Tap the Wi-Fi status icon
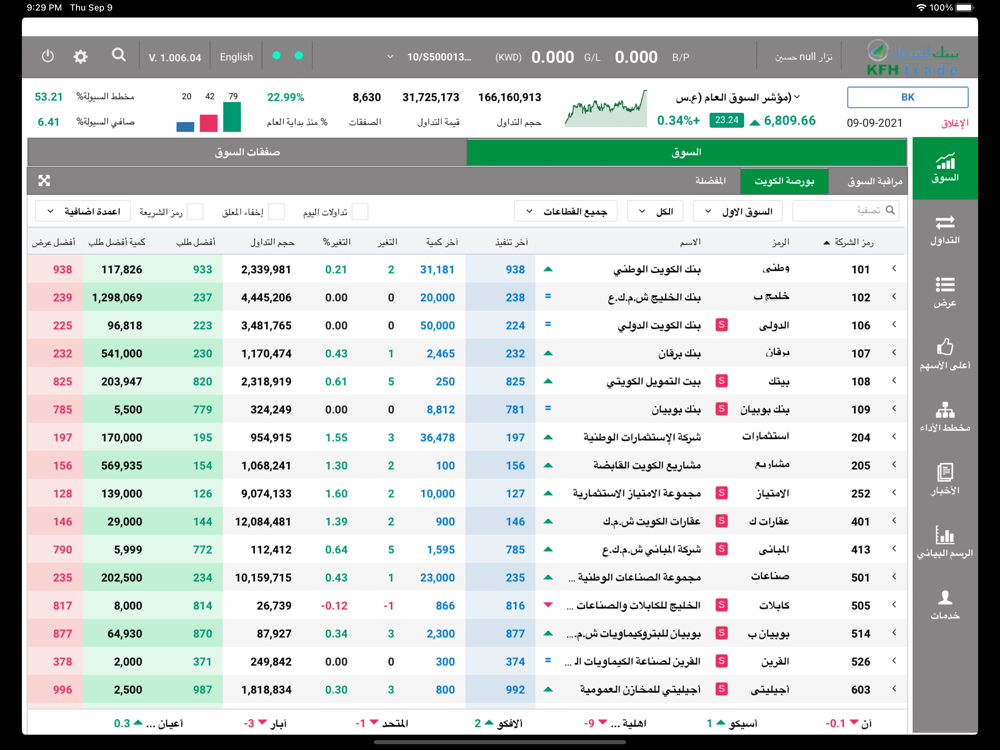This screenshot has height=750, width=1000. [x=920, y=8]
